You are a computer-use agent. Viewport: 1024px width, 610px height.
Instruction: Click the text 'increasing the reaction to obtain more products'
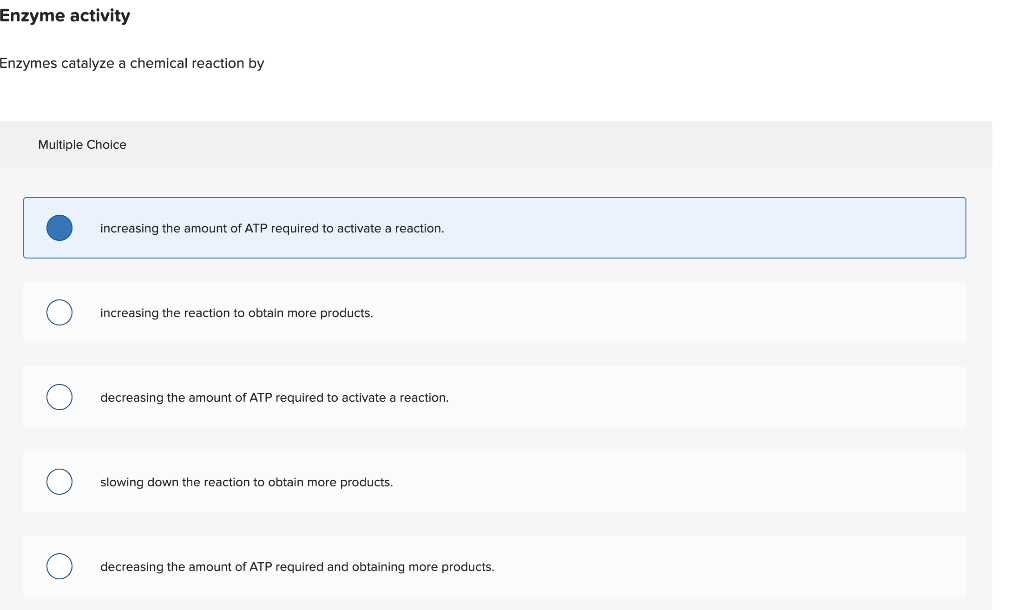click(x=236, y=313)
